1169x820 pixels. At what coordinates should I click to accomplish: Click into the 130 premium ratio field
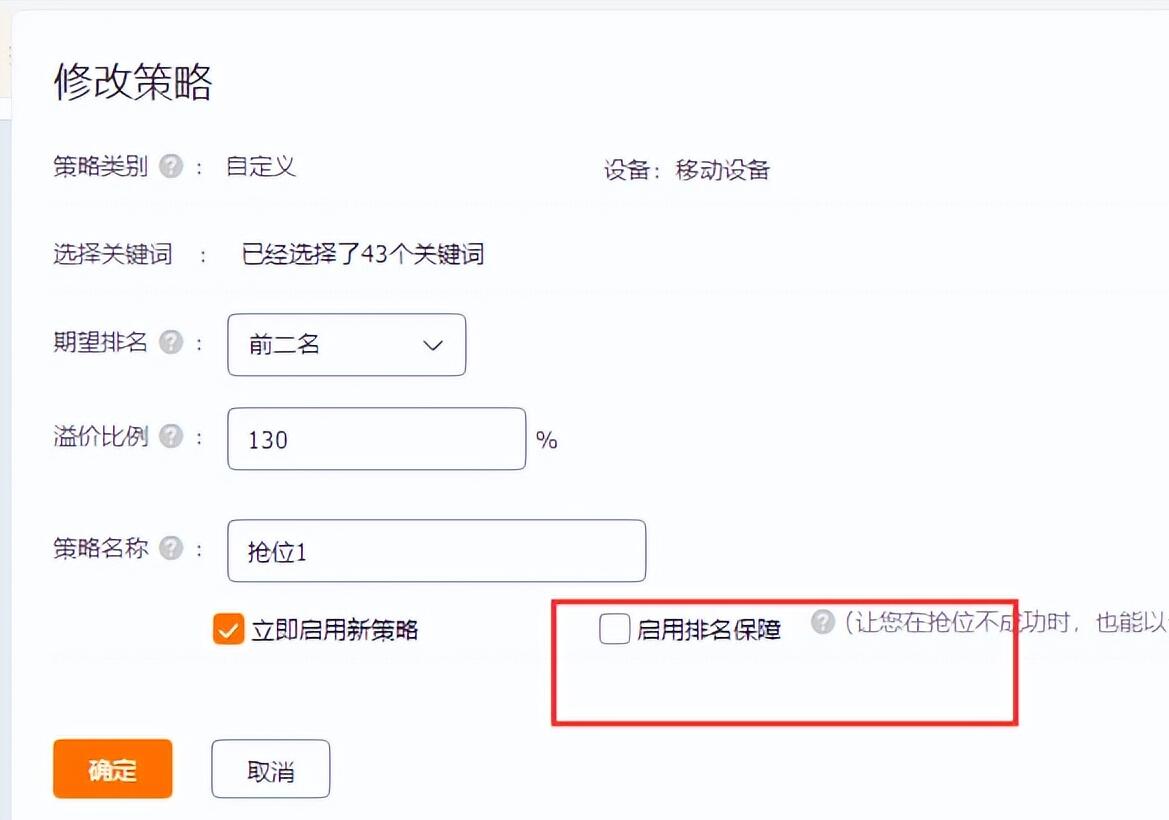[x=376, y=439]
